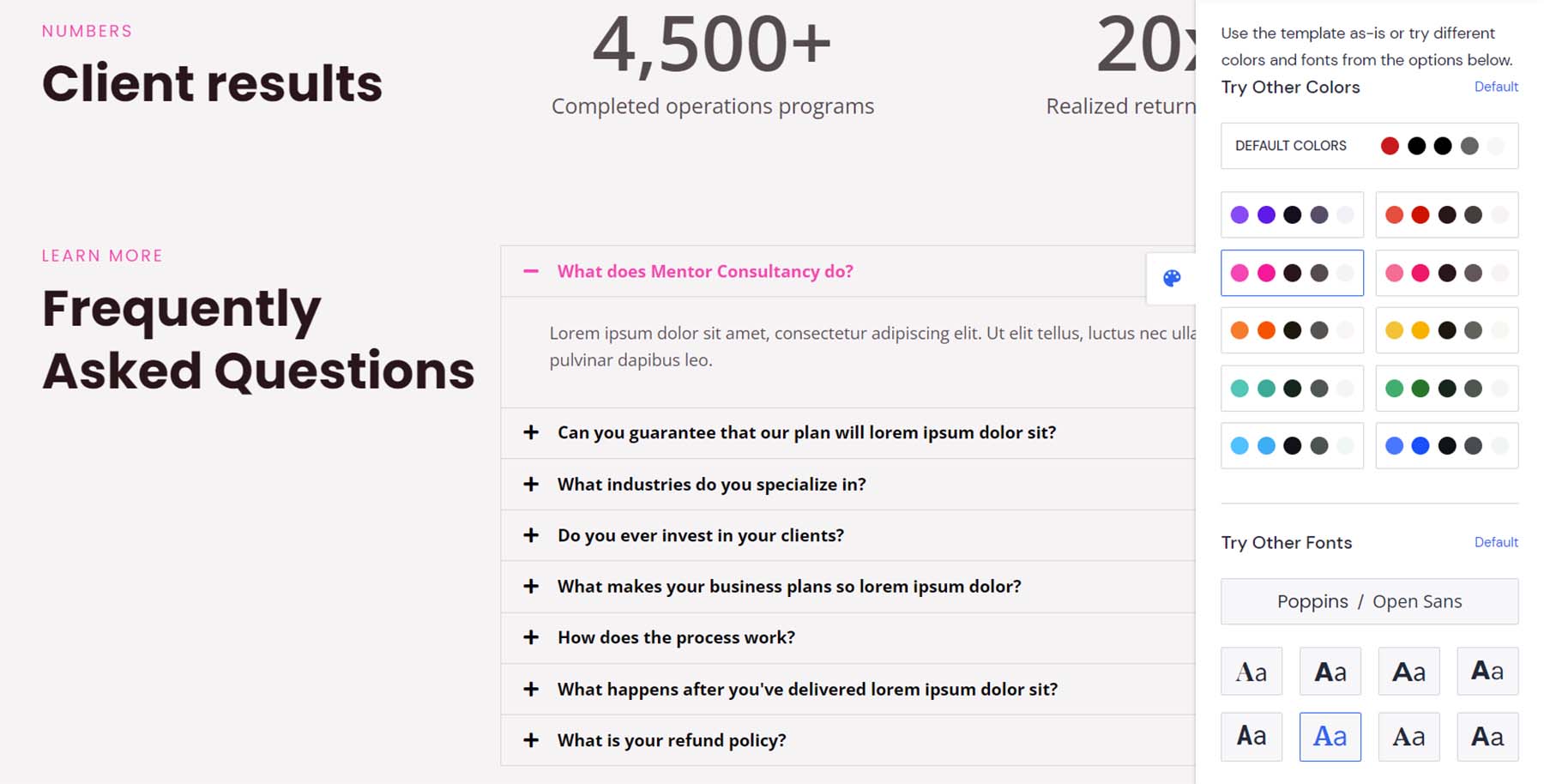Viewport: 1544px width, 784px height.
Task: Click the Poppins / Open Sans font box
Action: 1369,601
